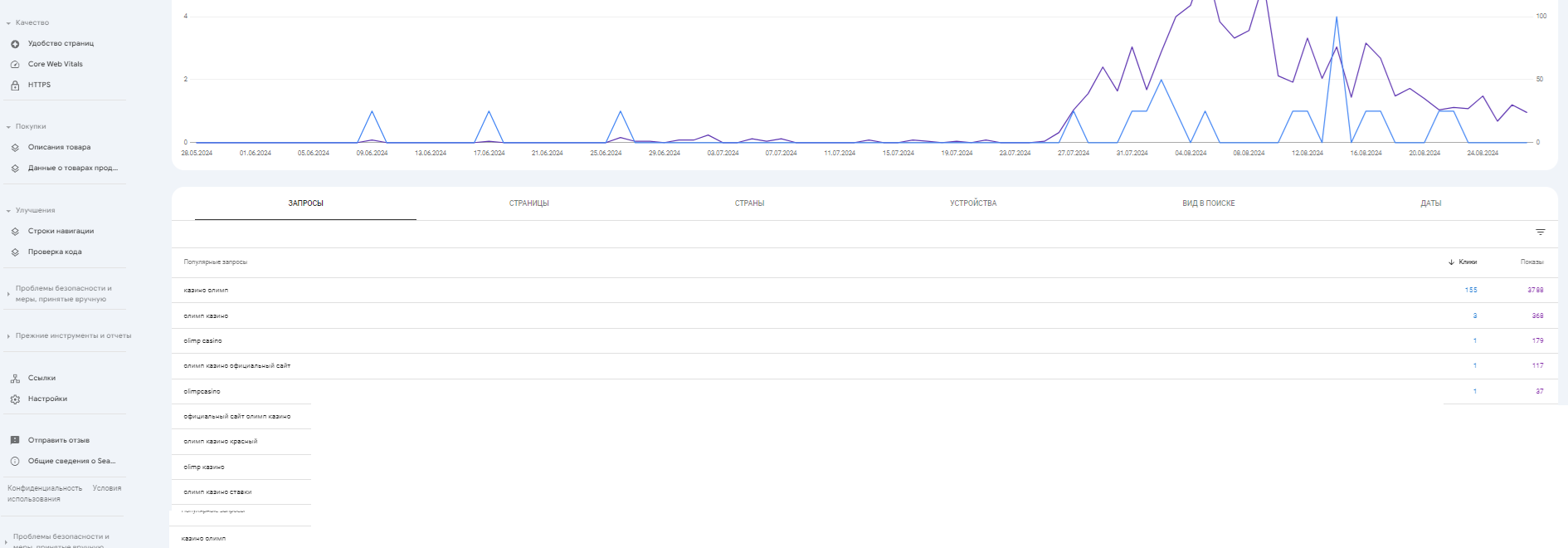Switch to the ВИД В ПОИСКЕ tab
1568x548 pixels.
coord(1209,203)
